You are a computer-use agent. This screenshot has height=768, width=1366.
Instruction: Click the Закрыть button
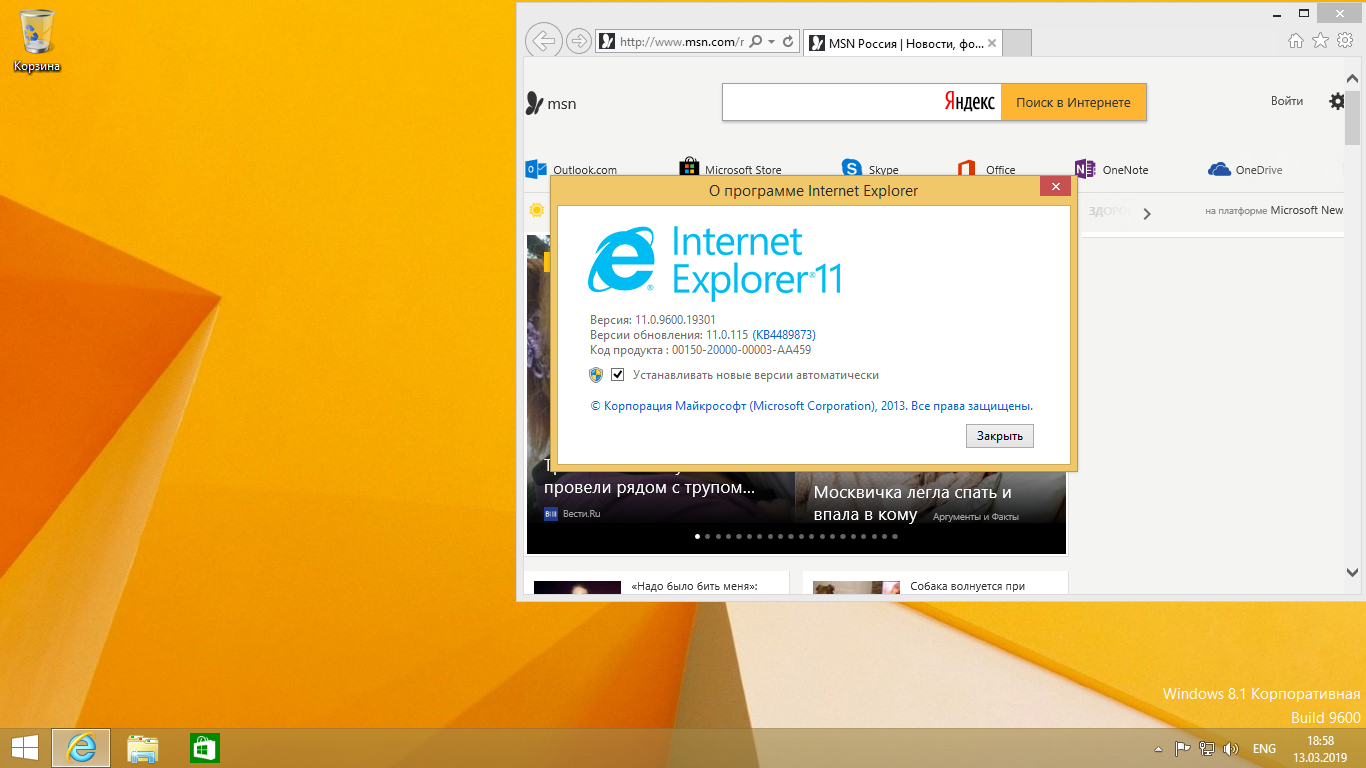(x=1000, y=436)
